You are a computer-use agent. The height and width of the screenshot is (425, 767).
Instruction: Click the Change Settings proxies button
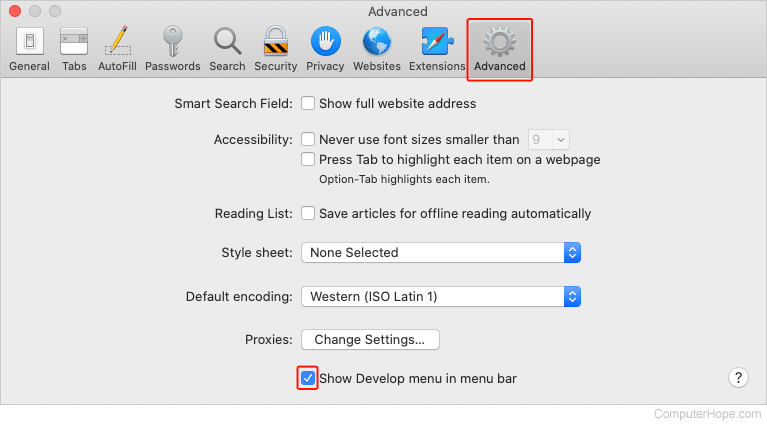point(370,339)
